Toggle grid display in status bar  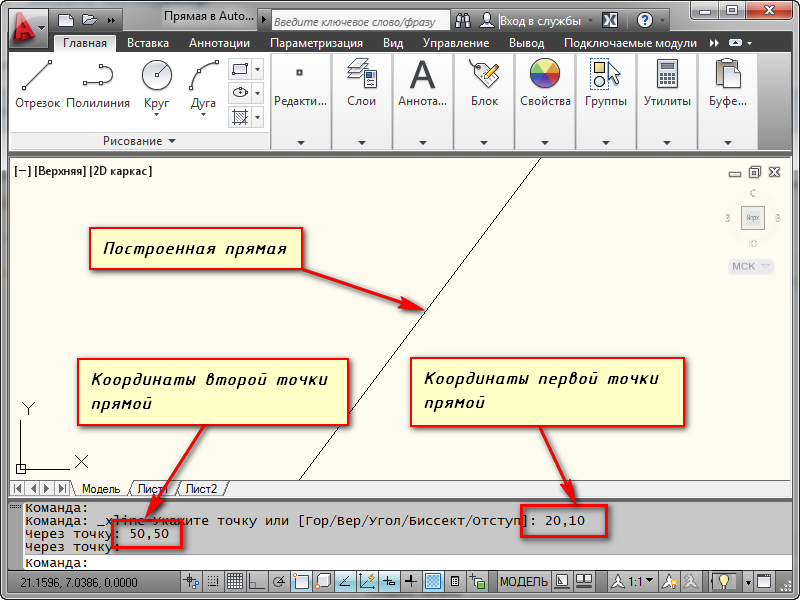tap(235, 581)
